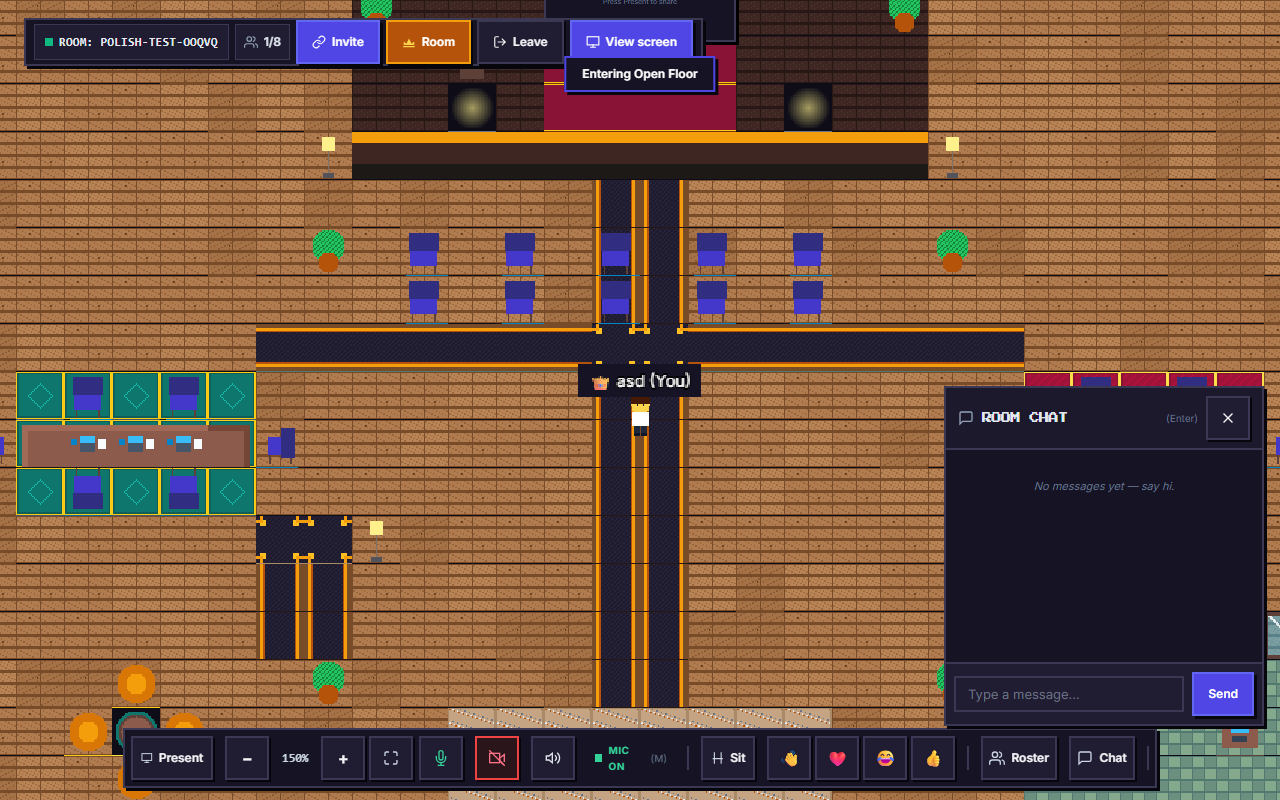Focus the Type a message field
This screenshot has height=800, width=1280.
1068,694
